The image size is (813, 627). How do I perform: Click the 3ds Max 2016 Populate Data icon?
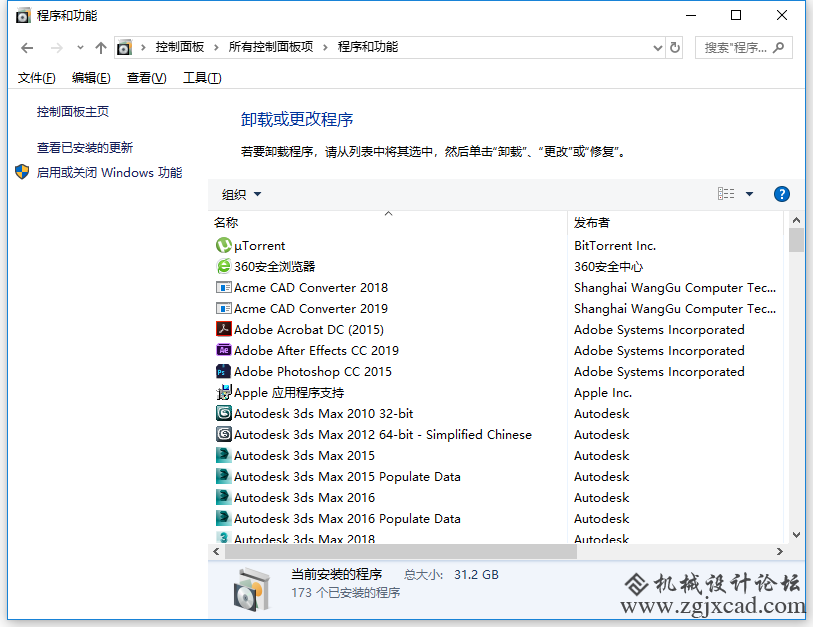tap(223, 519)
